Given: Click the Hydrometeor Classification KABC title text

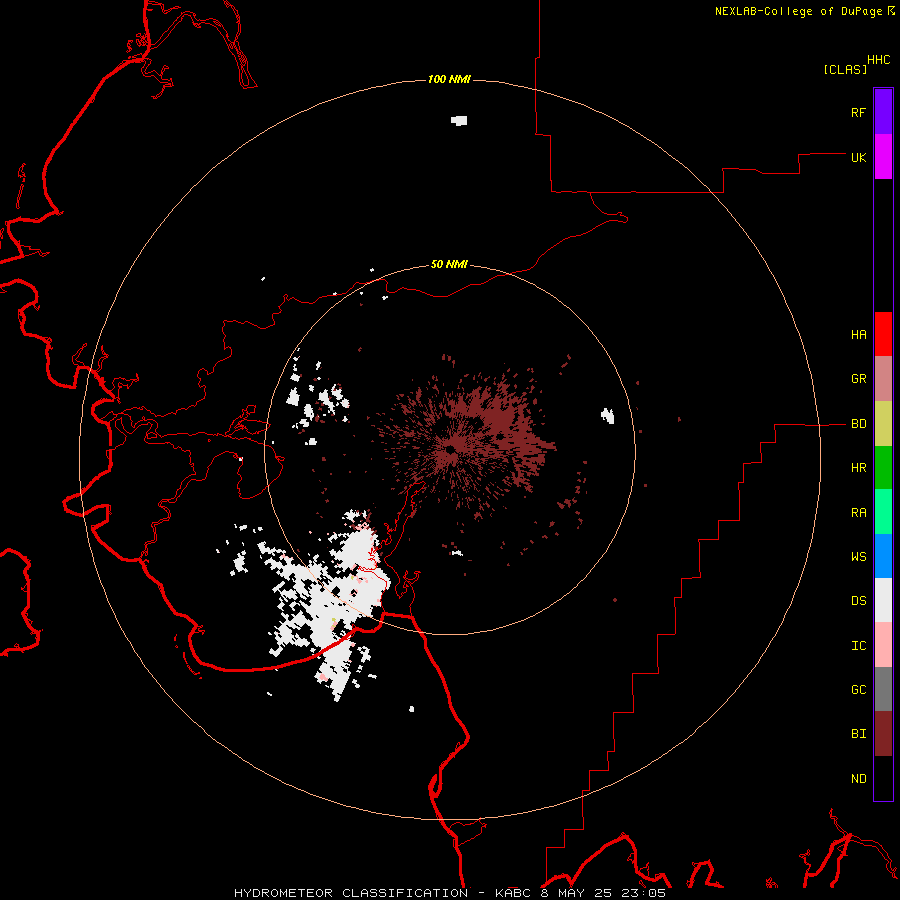Looking at the screenshot, I should point(450,893).
